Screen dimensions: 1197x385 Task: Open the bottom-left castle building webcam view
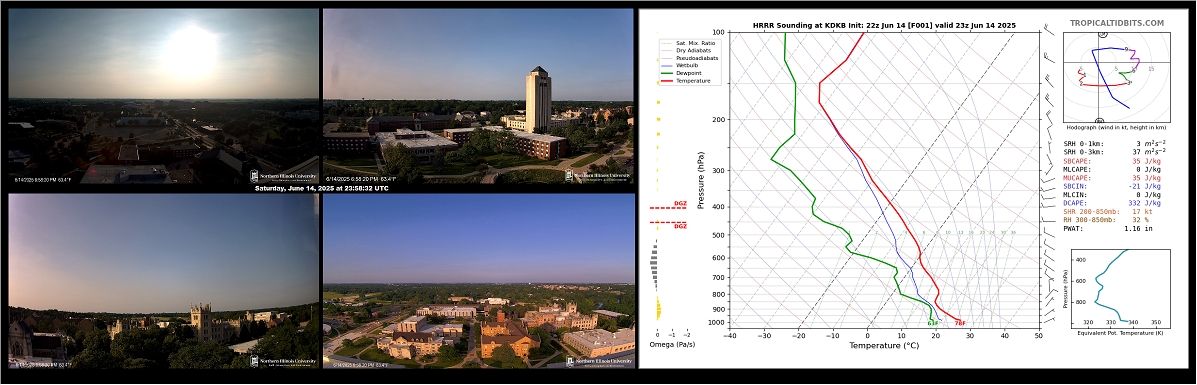tap(163, 281)
